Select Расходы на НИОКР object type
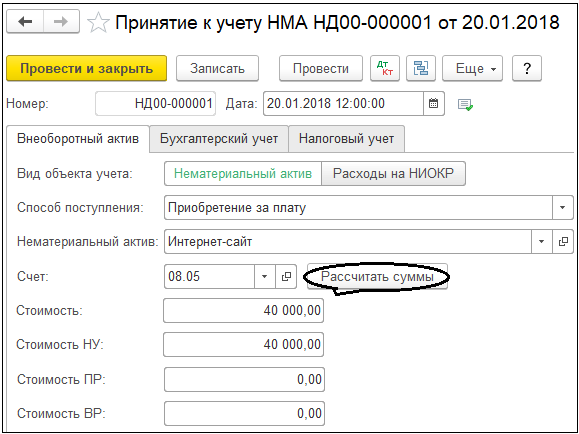579x434 pixels. coord(393,174)
